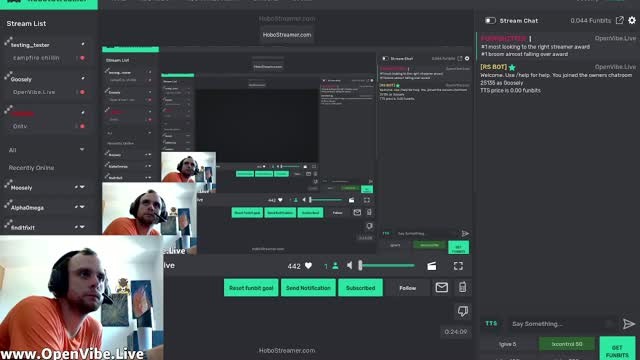Click the envelope message icon

442,288
